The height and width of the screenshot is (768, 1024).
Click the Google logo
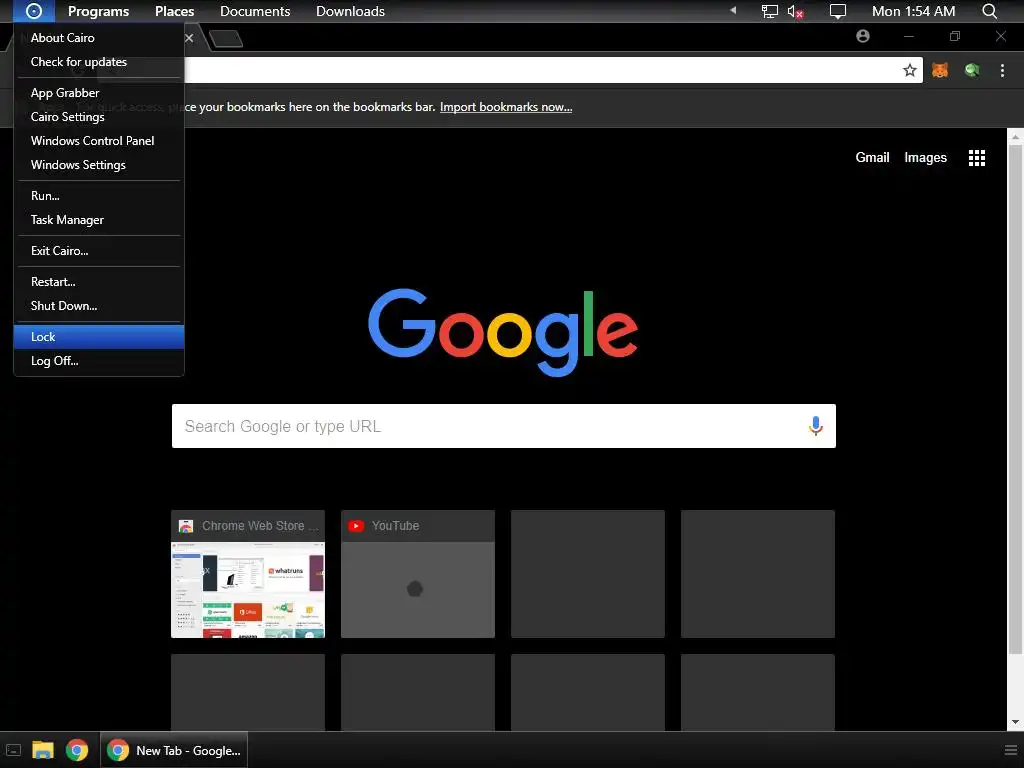click(x=503, y=331)
